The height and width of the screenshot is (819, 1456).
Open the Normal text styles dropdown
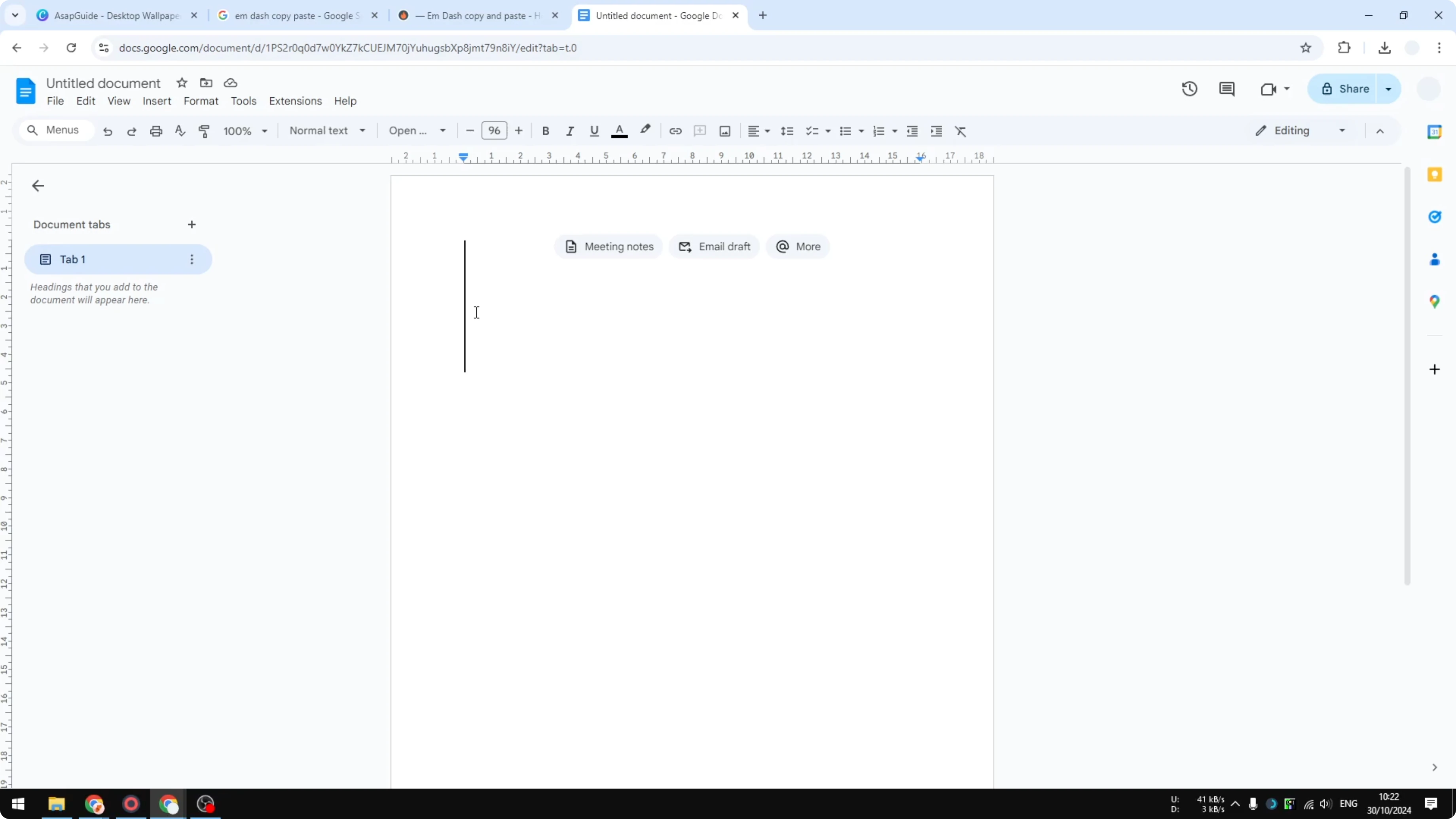pos(327,131)
